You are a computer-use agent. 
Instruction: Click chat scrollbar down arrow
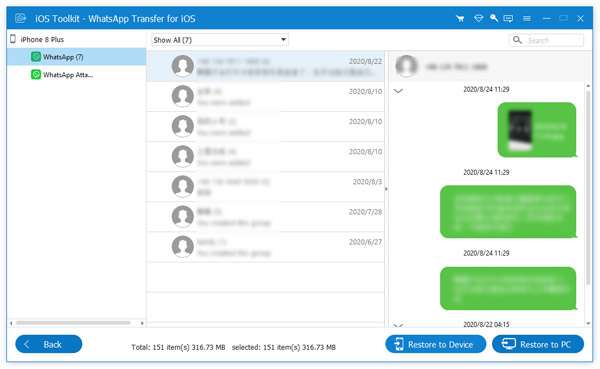(x=588, y=324)
